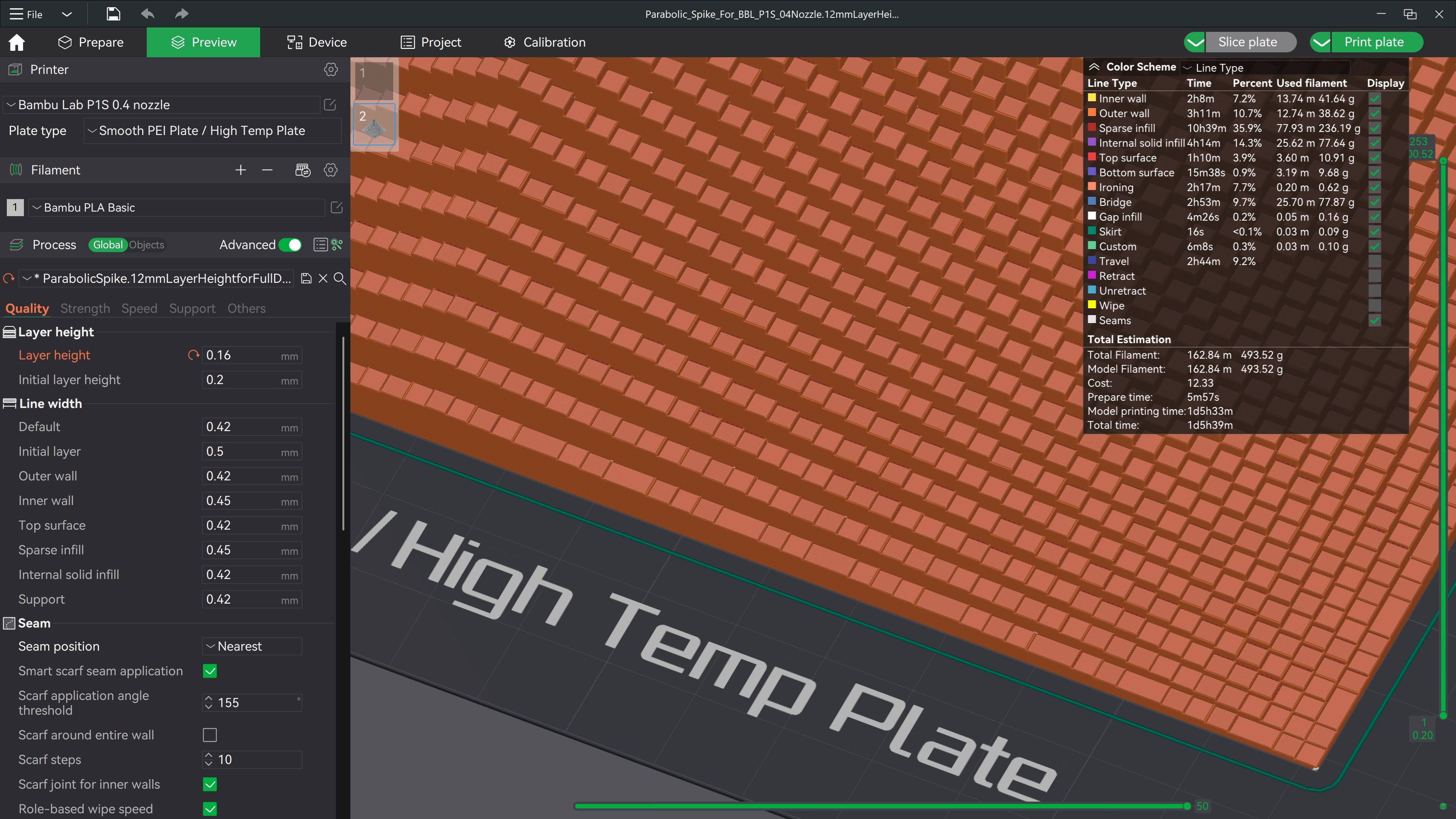Open AMS filament sync icon
The image size is (1456, 819).
pyautogui.click(x=303, y=170)
